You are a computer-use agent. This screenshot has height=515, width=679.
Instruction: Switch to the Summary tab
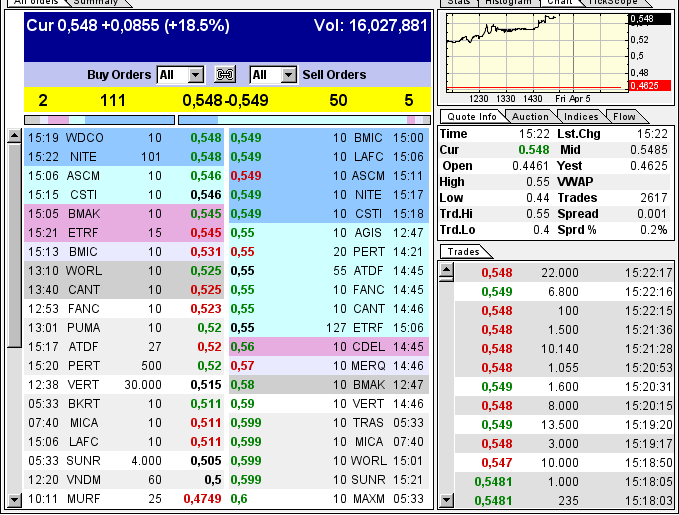96,3
